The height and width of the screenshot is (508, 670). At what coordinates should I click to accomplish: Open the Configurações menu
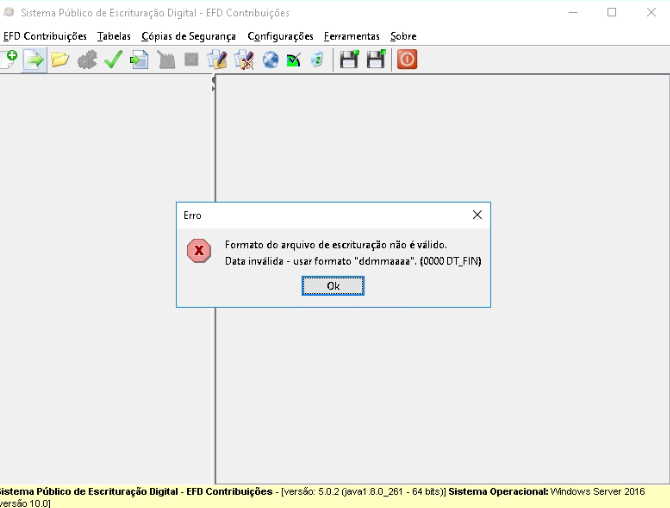[x=280, y=36]
